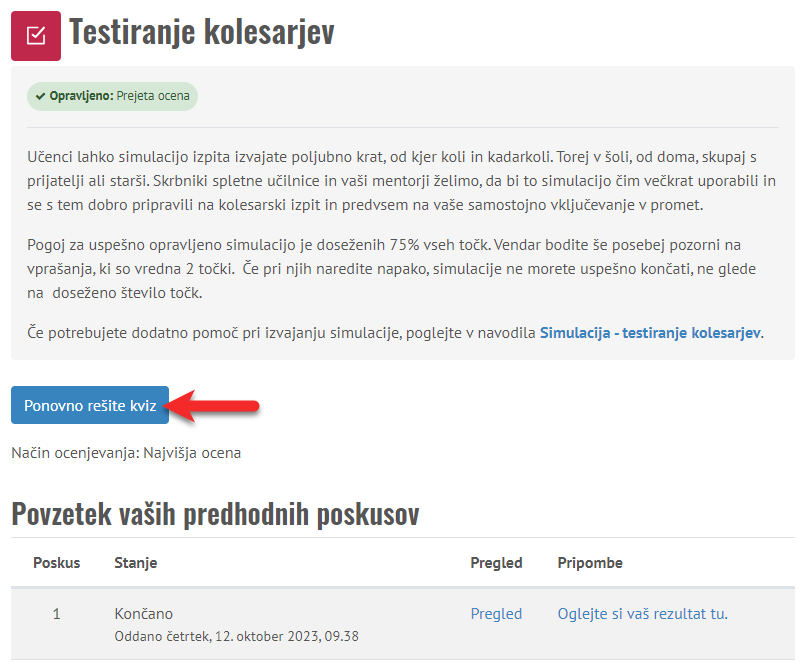Click the Način ocenjevanja: Najvišja ocena text
This screenshot has width=805, height=671.
click(126, 453)
